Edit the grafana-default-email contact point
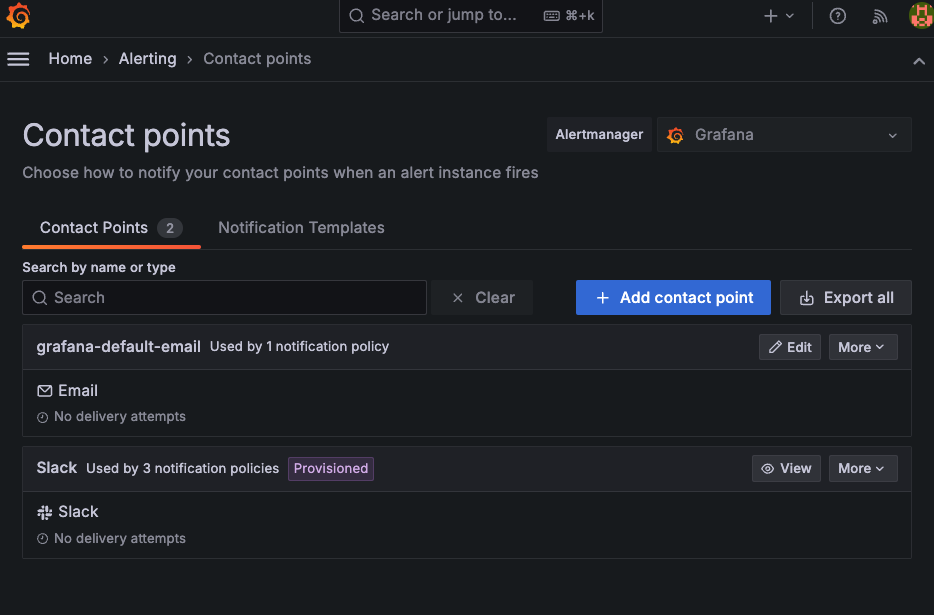The image size is (934, 615). pos(790,347)
